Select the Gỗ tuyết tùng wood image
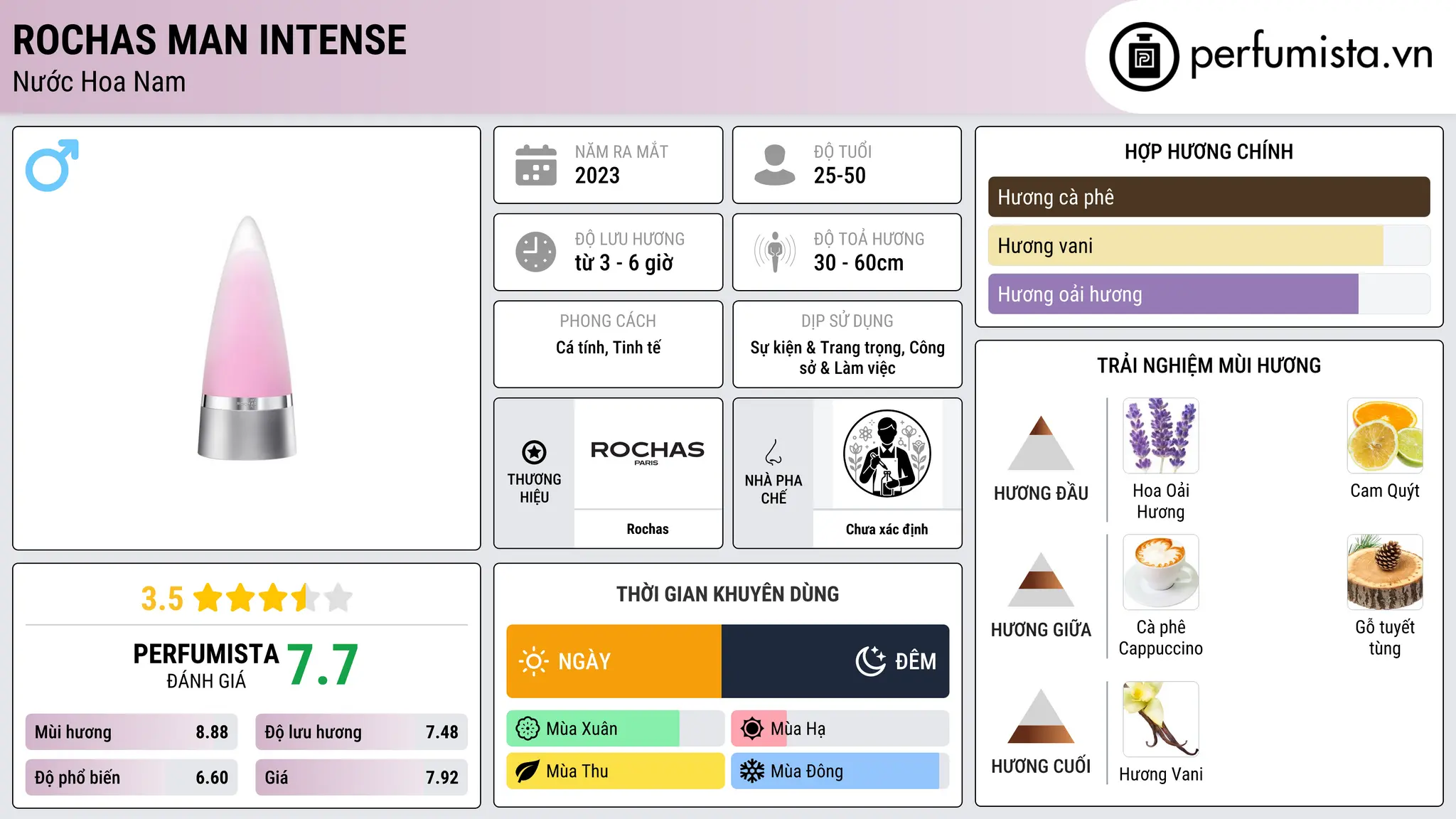Screen dimensions: 1456x819 [1385, 572]
